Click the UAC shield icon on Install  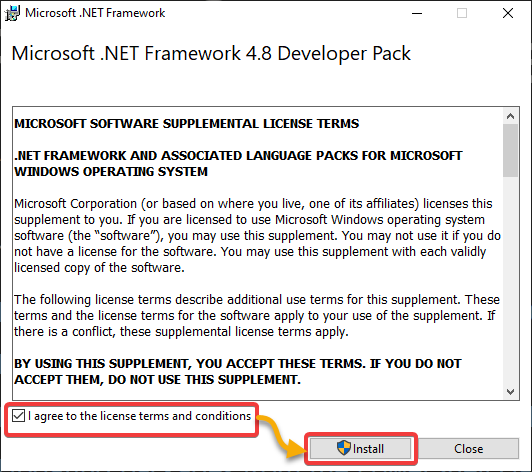click(343, 448)
